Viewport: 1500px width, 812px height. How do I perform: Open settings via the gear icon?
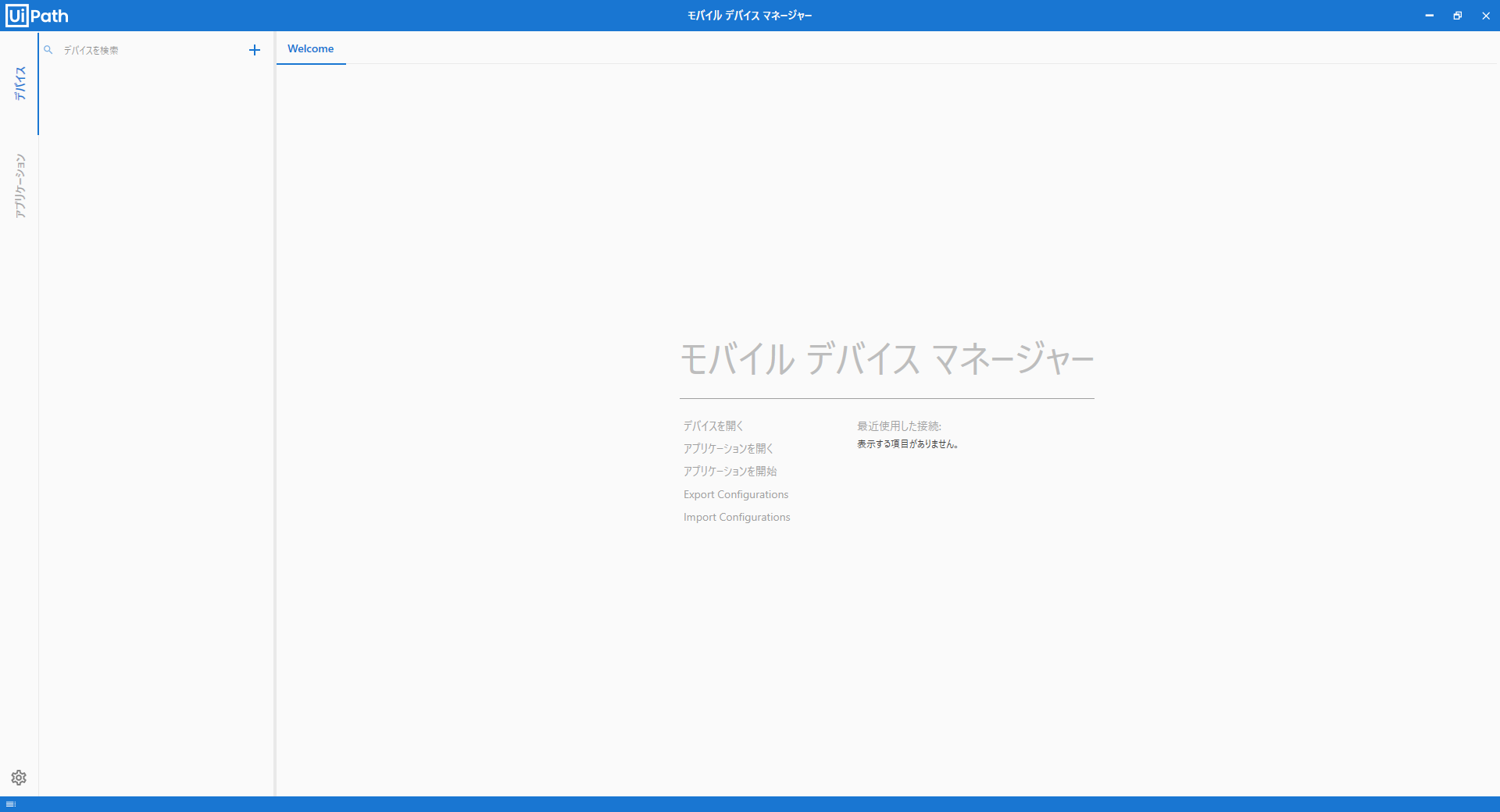pyautogui.click(x=19, y=778)
